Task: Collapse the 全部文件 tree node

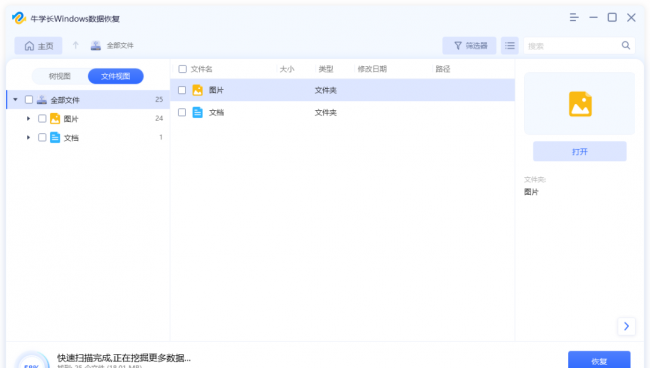Action: pyautogui.click(x=15, y=99)
